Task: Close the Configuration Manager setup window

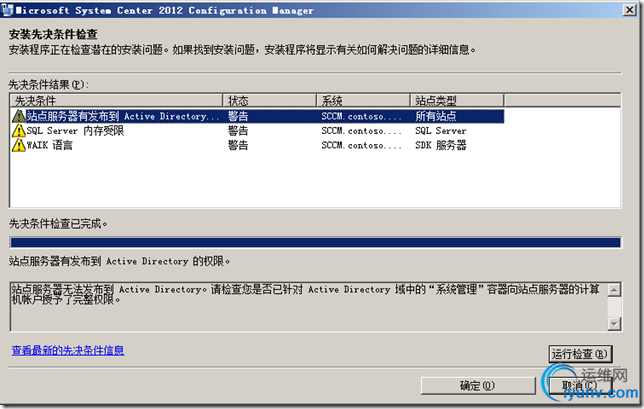Action: (x=630, y=10)
